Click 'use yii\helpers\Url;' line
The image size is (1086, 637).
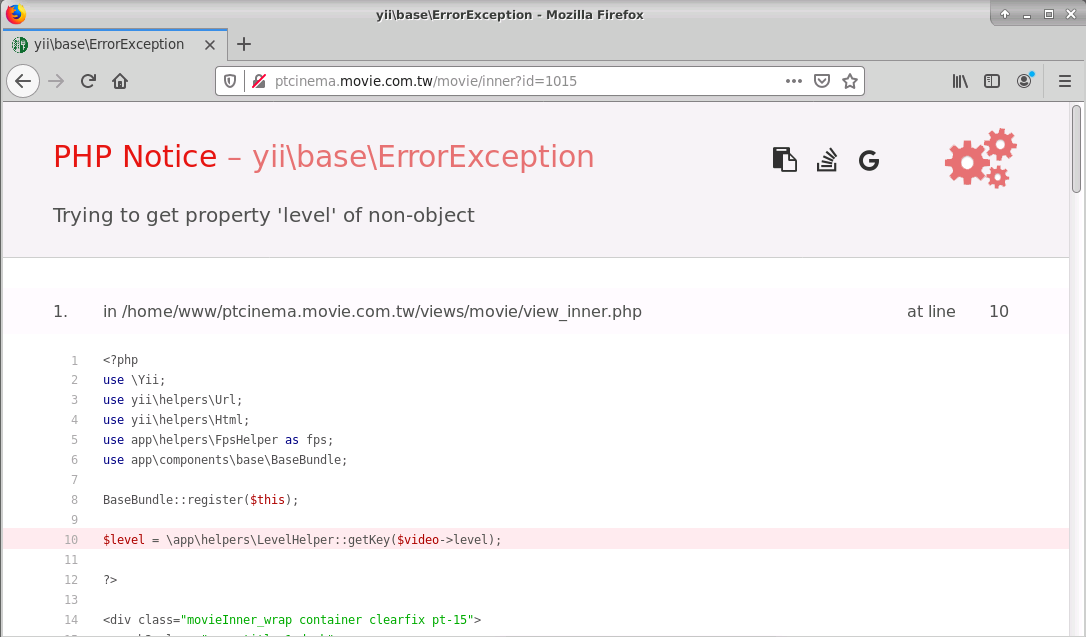(x=172, y=400)
